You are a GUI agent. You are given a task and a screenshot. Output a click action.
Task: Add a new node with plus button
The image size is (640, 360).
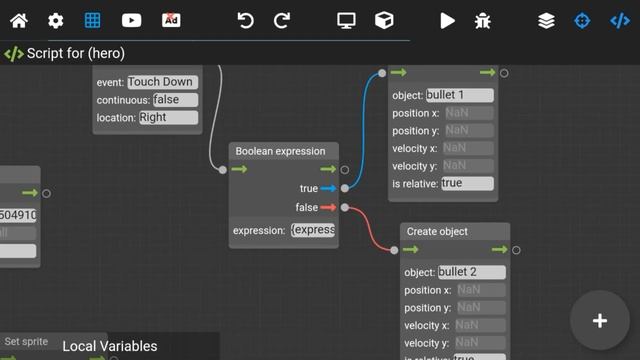(x=600, y=320)
